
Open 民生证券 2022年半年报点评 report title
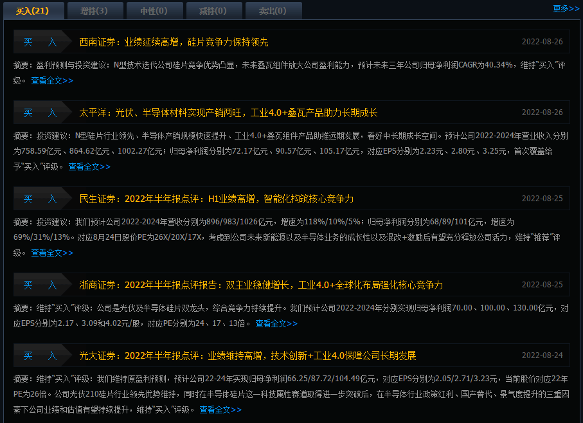click(216, 198)
